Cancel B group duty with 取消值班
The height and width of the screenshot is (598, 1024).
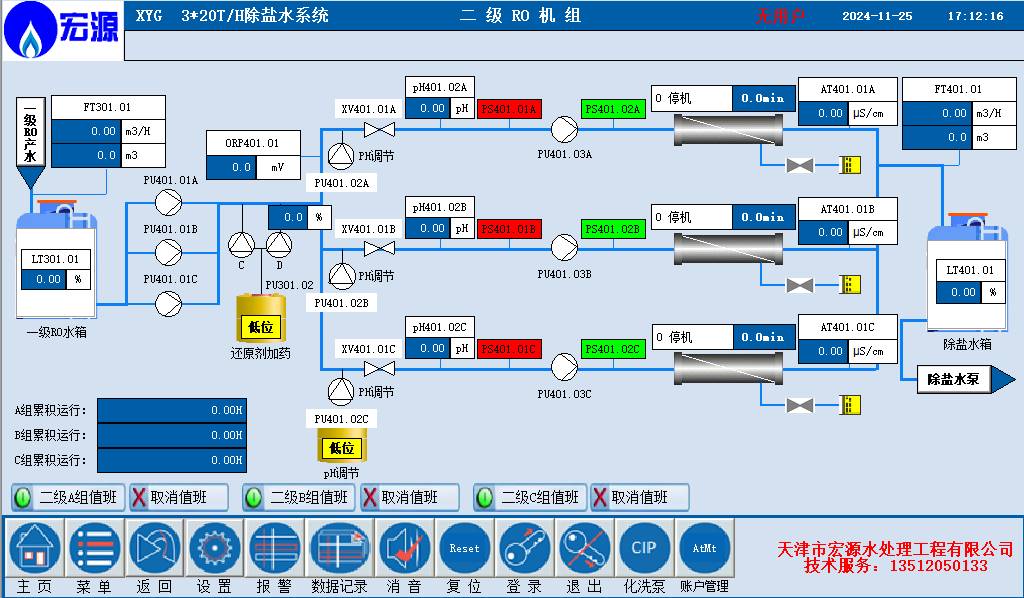coord(409,497)
